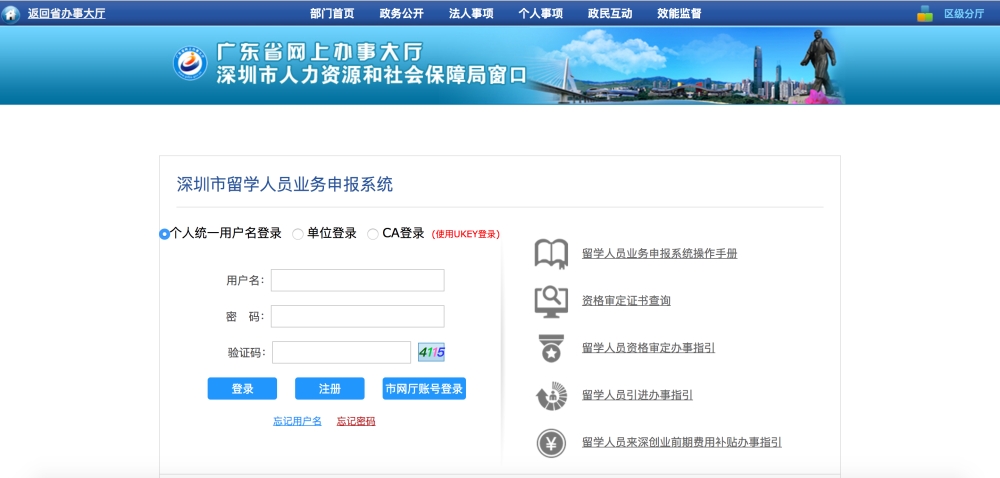Click the magnifier monitor certificate query icon
Viewport: 1000px width, 478px height.
point(551,301)
